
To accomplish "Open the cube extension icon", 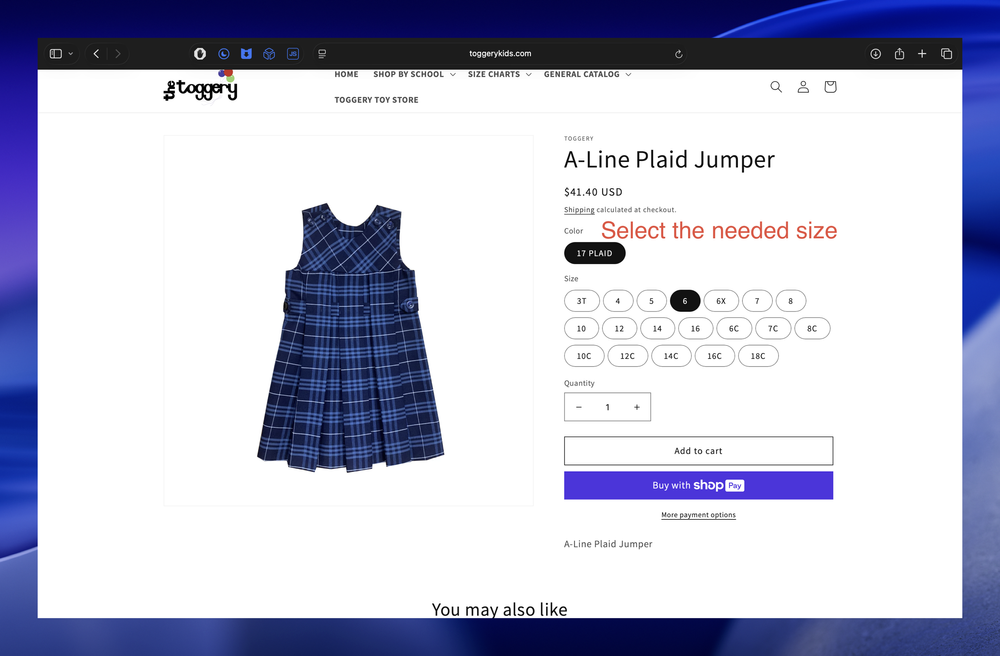I will 269,54.
